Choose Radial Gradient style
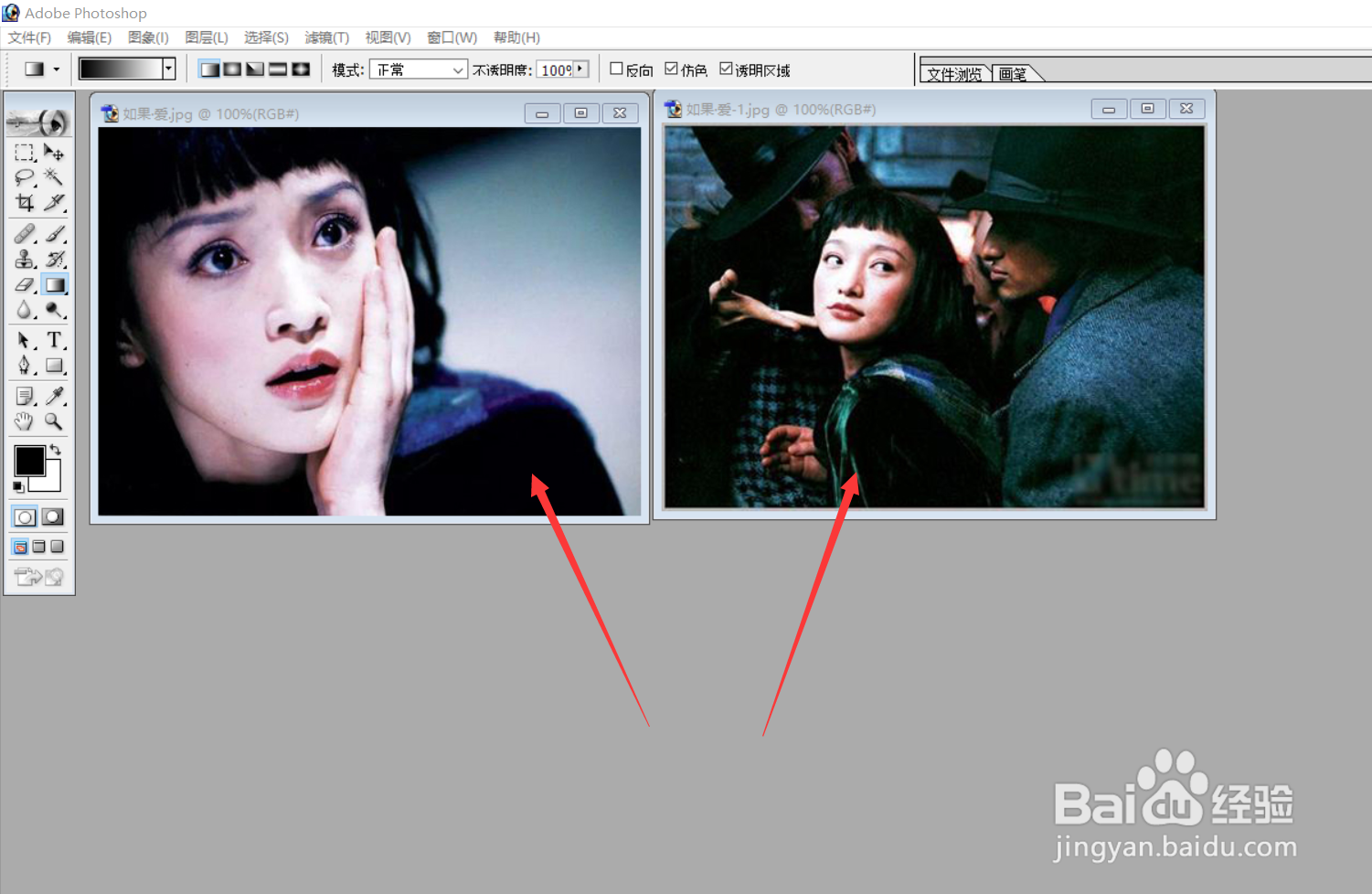Screen dimensions: 1372x894 tap(232, 69)
